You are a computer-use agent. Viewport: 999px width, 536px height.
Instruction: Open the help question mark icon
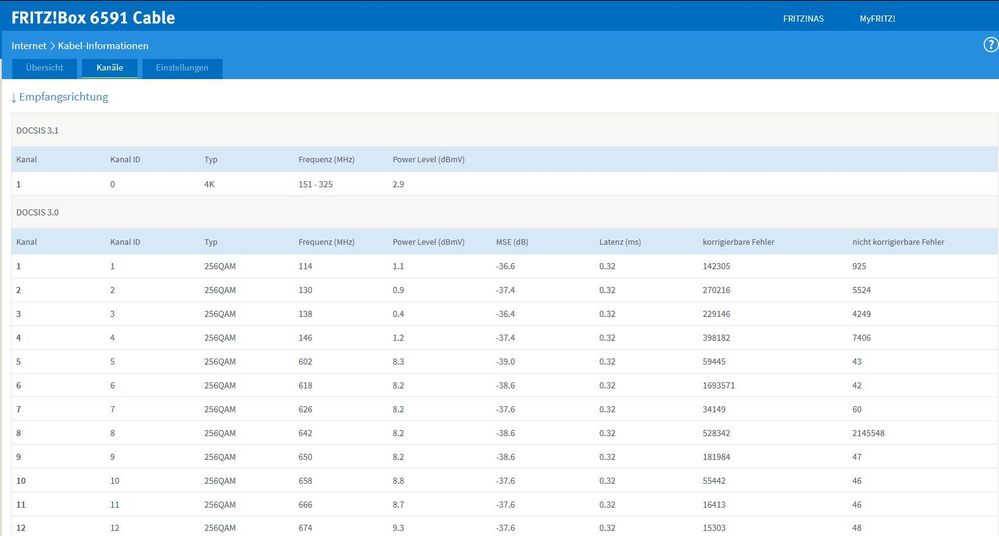tap(991, 45)
